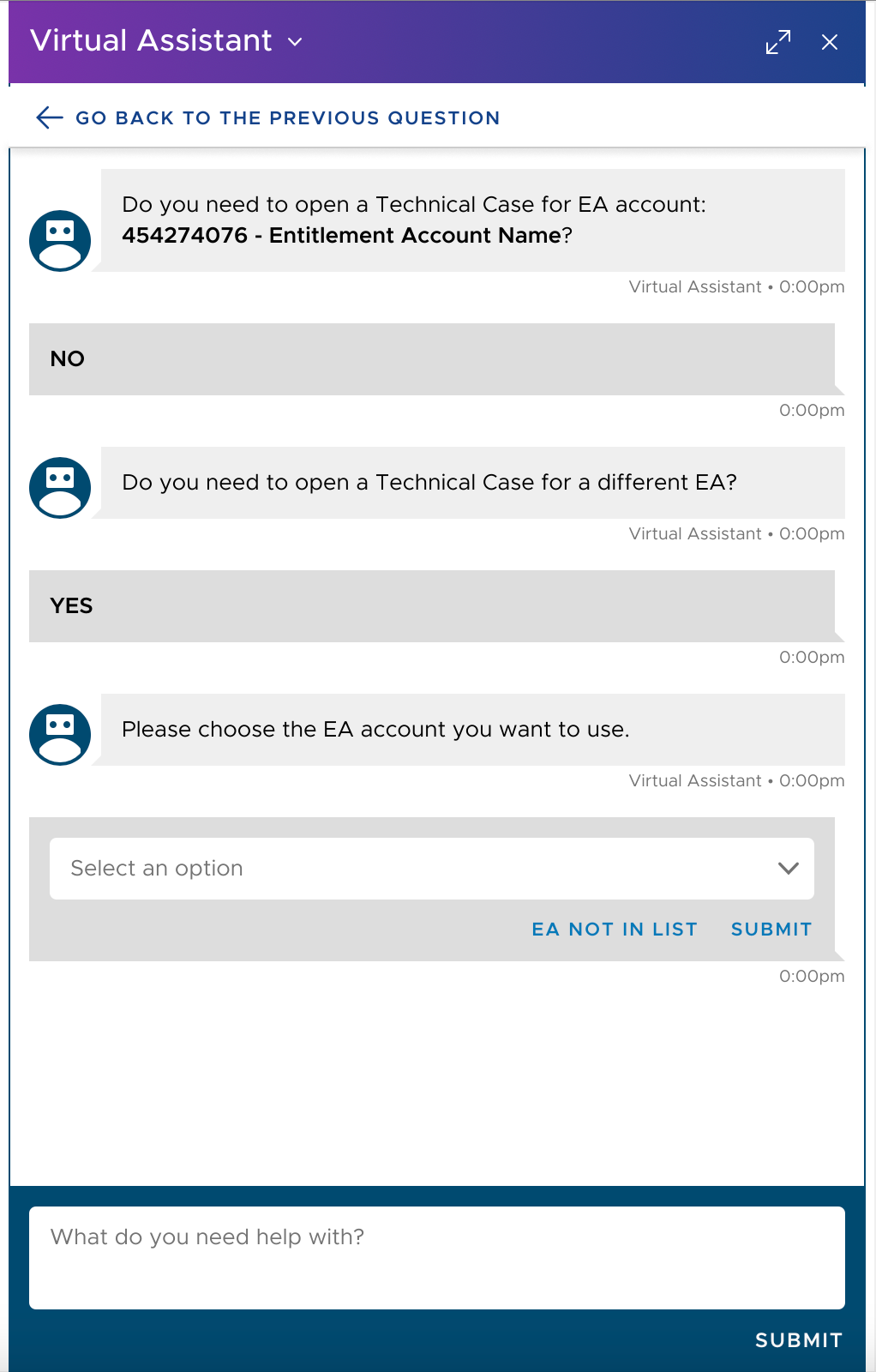Click the chevron arrow in the EA account selector
Viewport: 876px width, 1372px height.
(x=788, y=869)
